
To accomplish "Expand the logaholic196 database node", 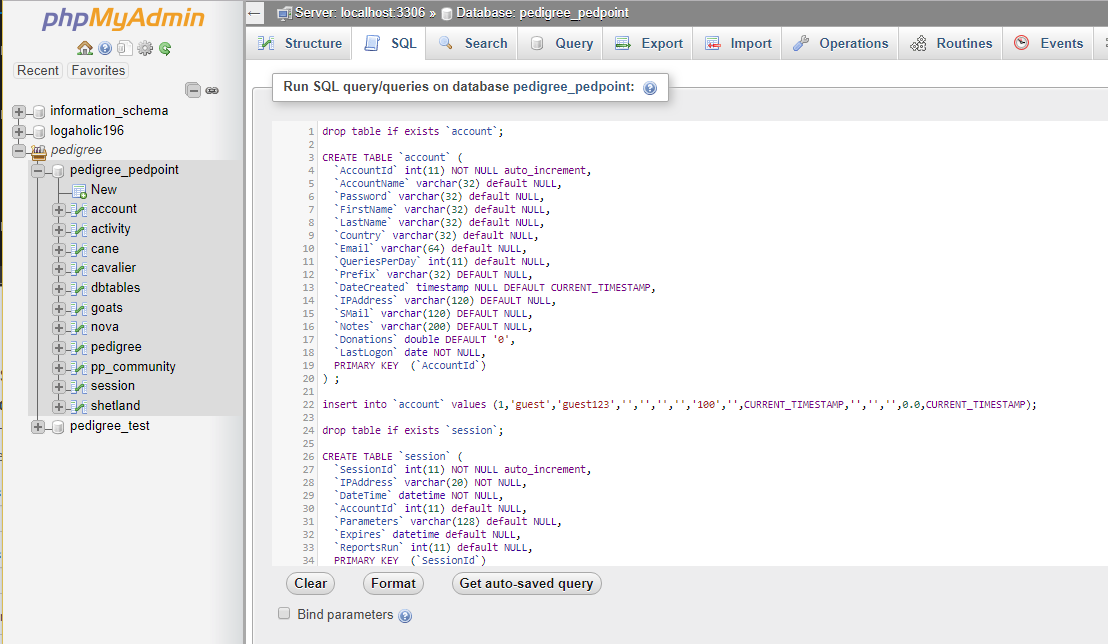I will [19, 131].
